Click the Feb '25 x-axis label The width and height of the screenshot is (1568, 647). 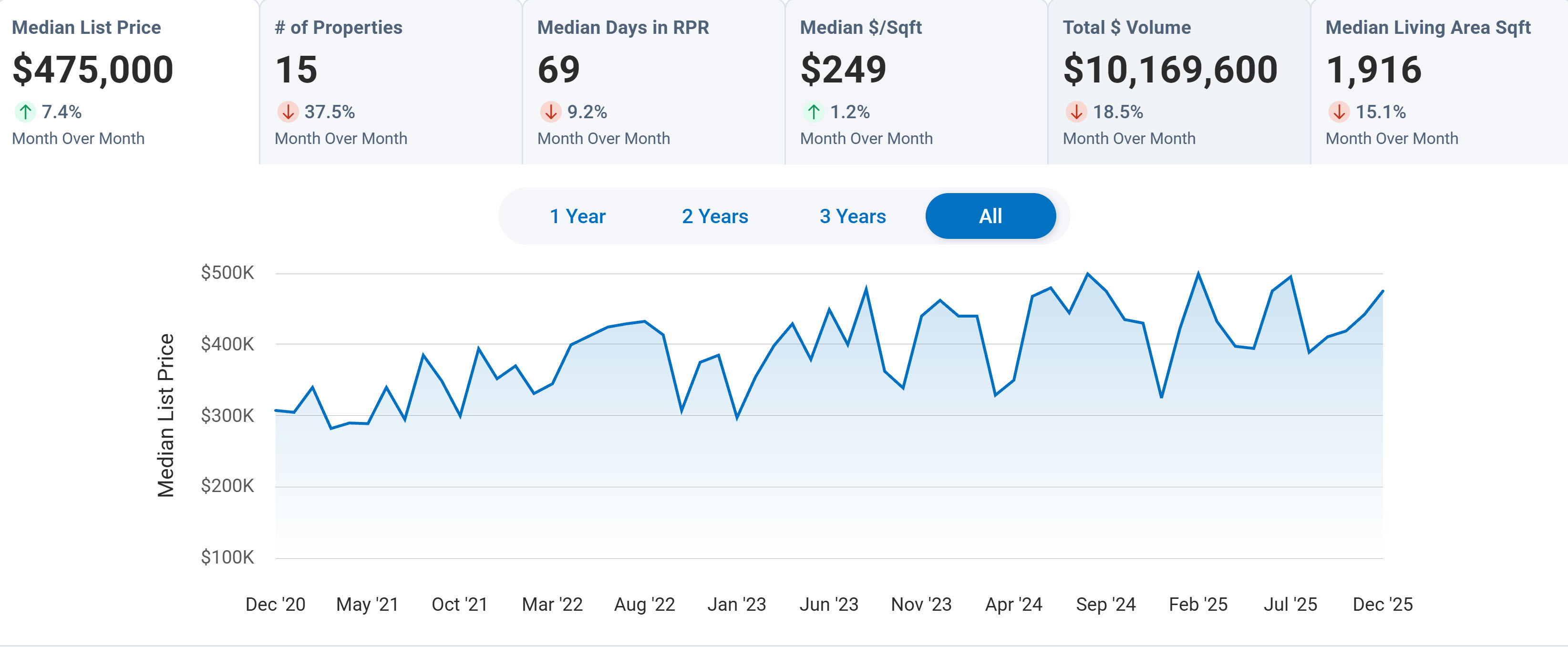click(x=1198, y=604)
